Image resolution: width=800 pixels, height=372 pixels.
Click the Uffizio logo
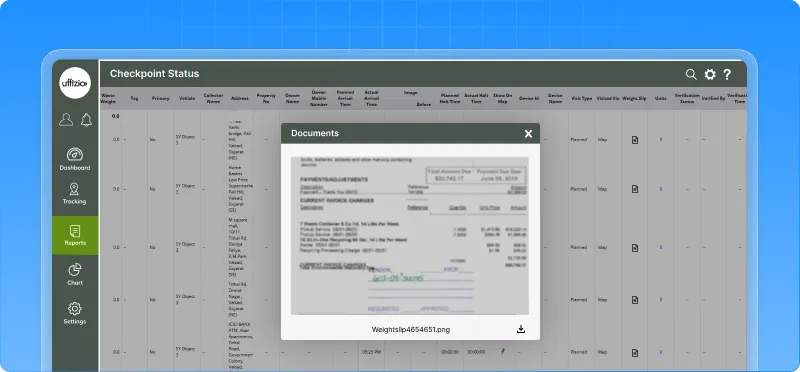click(75, 83)
